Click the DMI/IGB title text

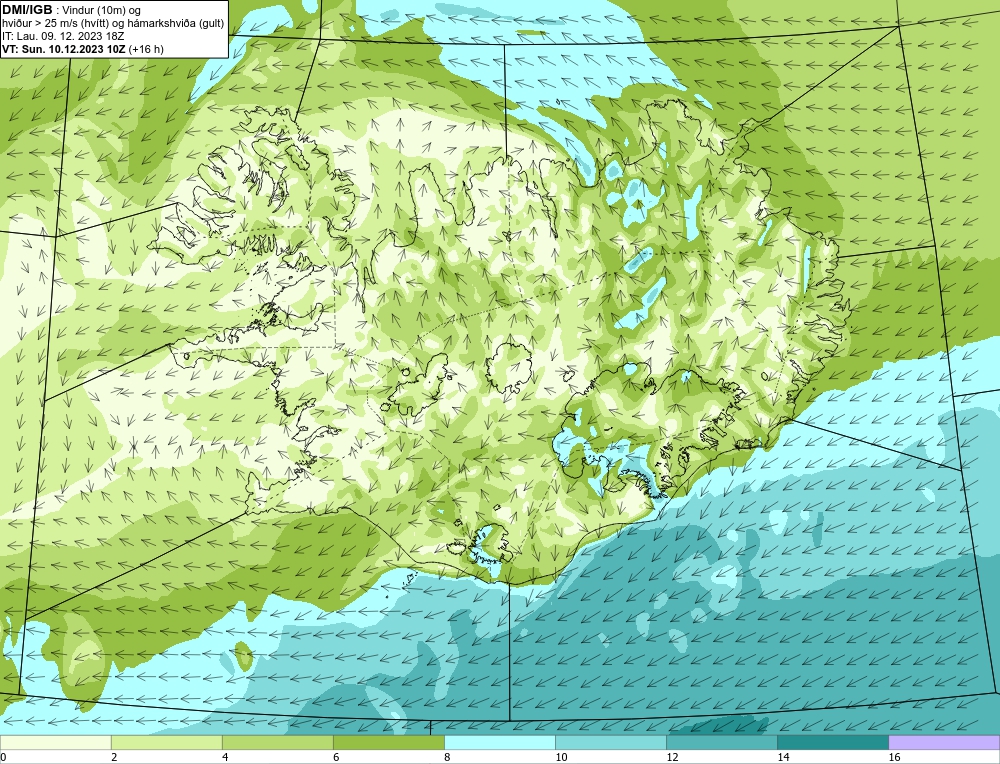coord(27,10)
